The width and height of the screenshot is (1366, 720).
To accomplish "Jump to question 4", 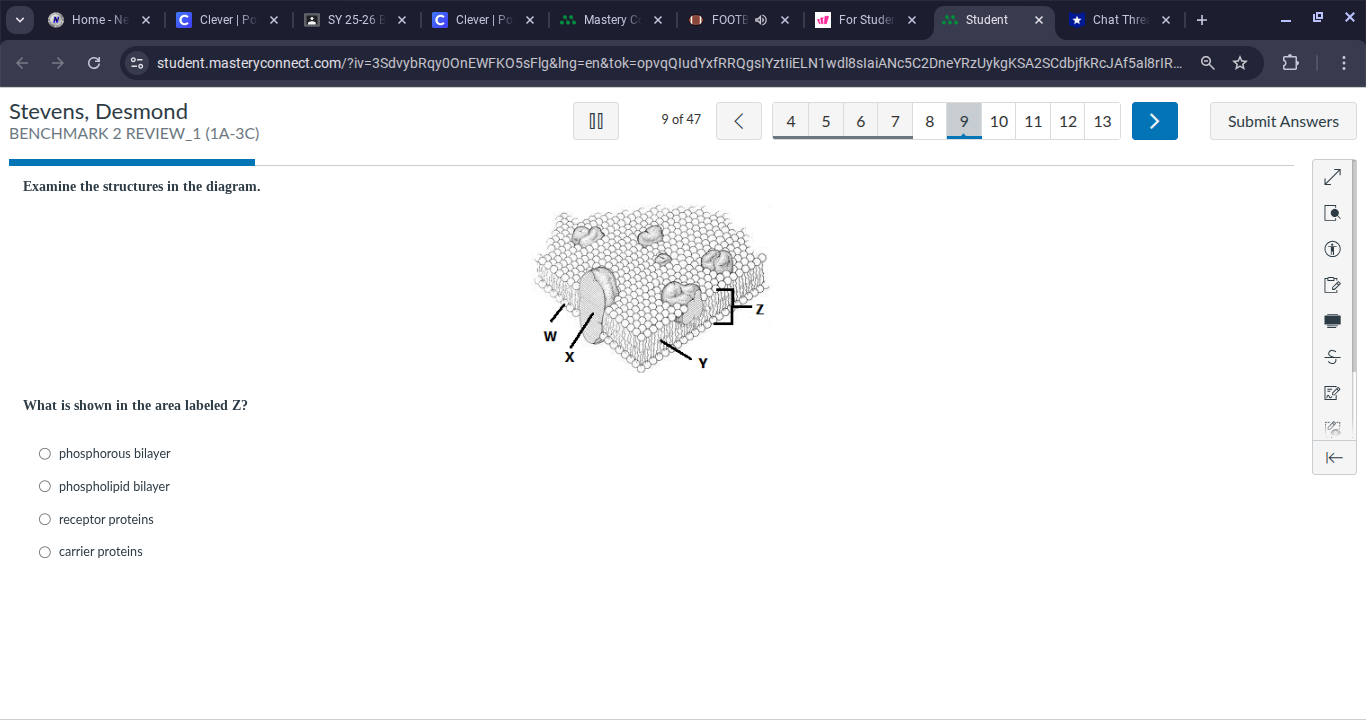I will 791,121.
